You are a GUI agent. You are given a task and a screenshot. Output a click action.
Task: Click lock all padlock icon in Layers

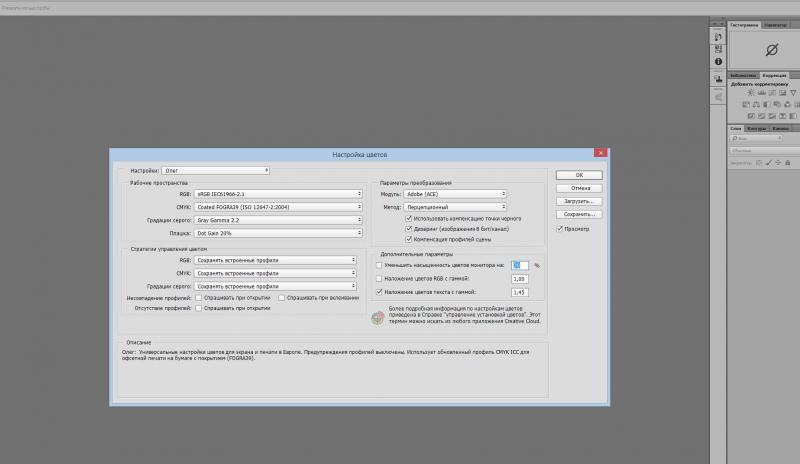tap(788, 163)
